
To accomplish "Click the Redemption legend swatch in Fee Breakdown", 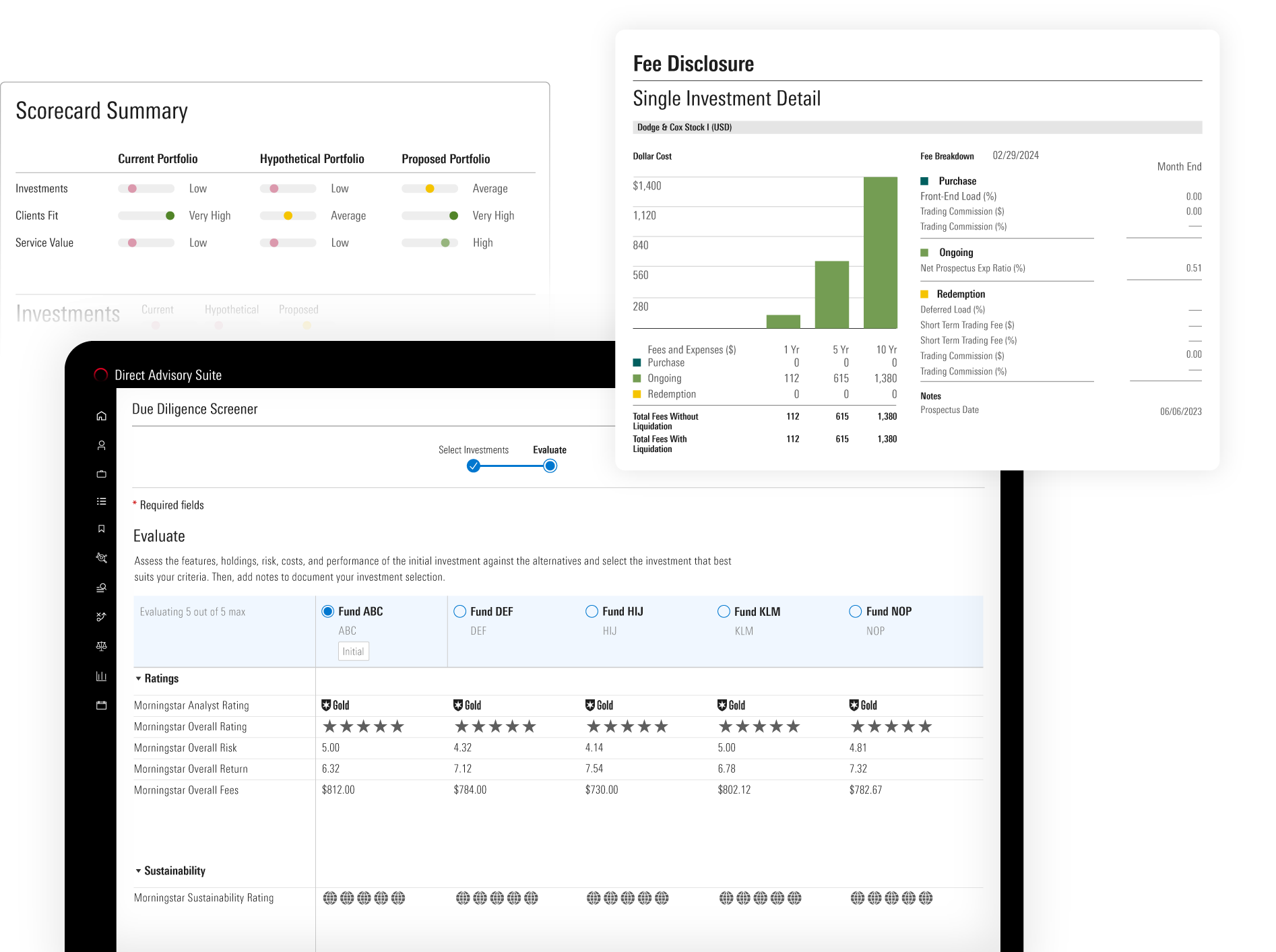I will (x=924, y=294).
